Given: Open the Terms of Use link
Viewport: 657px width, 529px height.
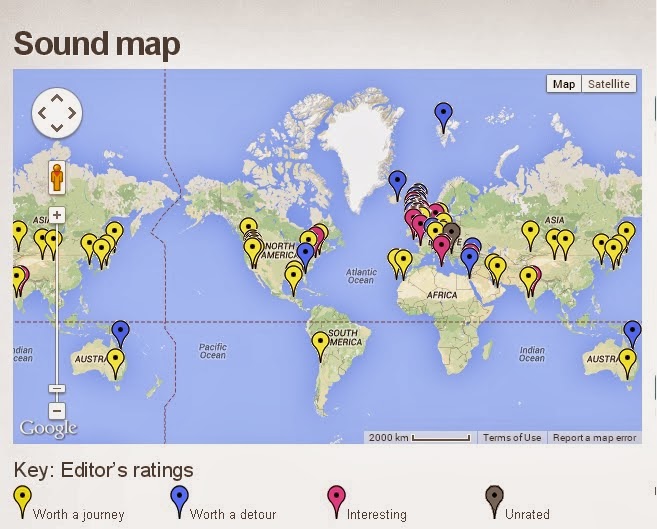Looking at the screenshot, I should 512,438.
